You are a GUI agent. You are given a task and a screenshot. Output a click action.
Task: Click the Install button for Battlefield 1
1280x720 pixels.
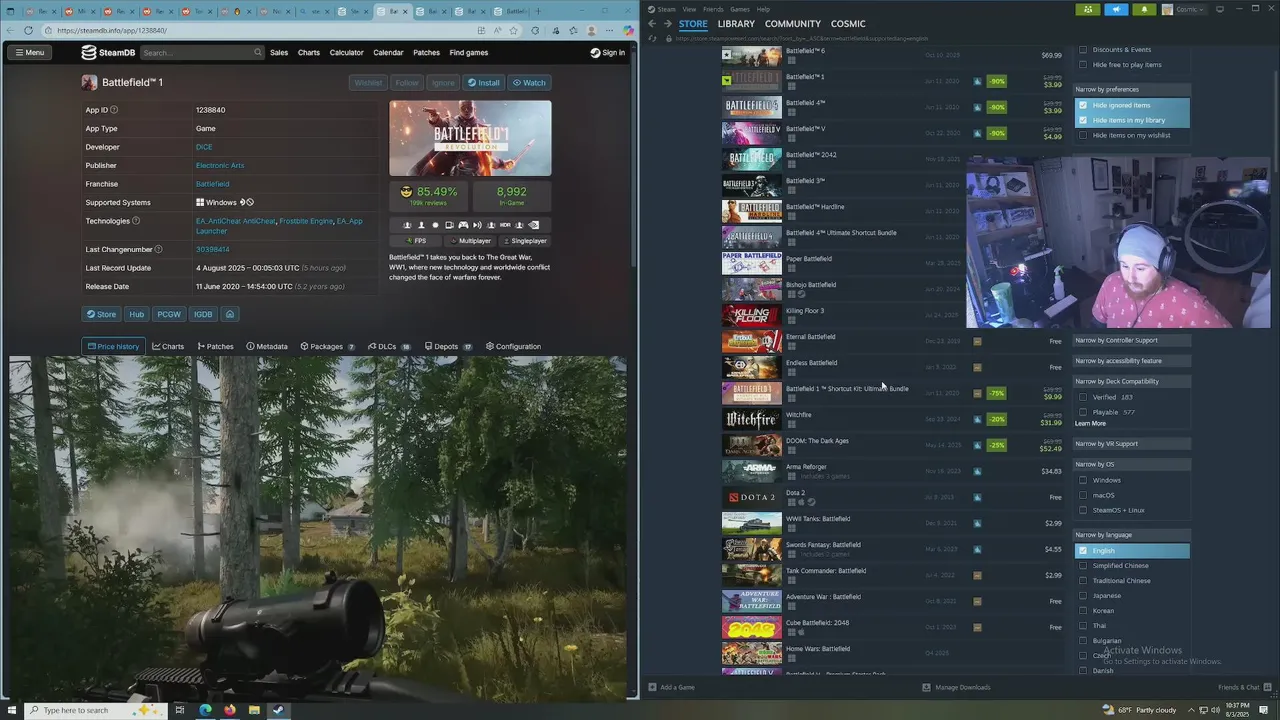(x=484, y=83)
